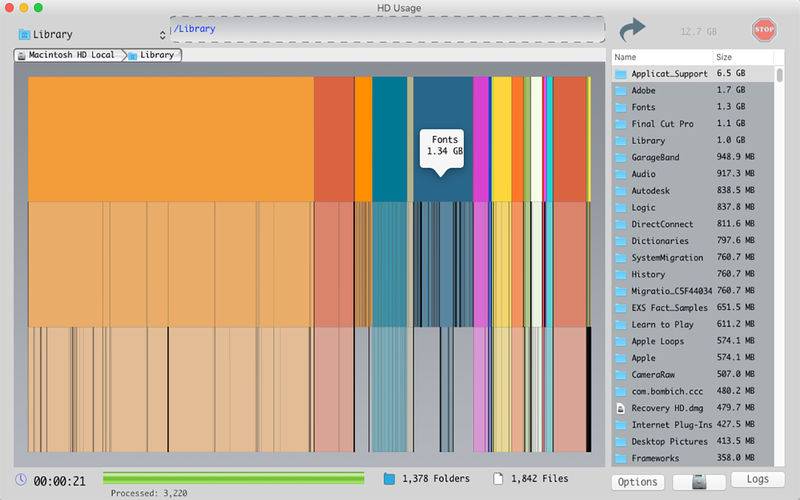Select the large orange top block in chart
The height and width of the screenshot is (500, 800).
(171, 139)
